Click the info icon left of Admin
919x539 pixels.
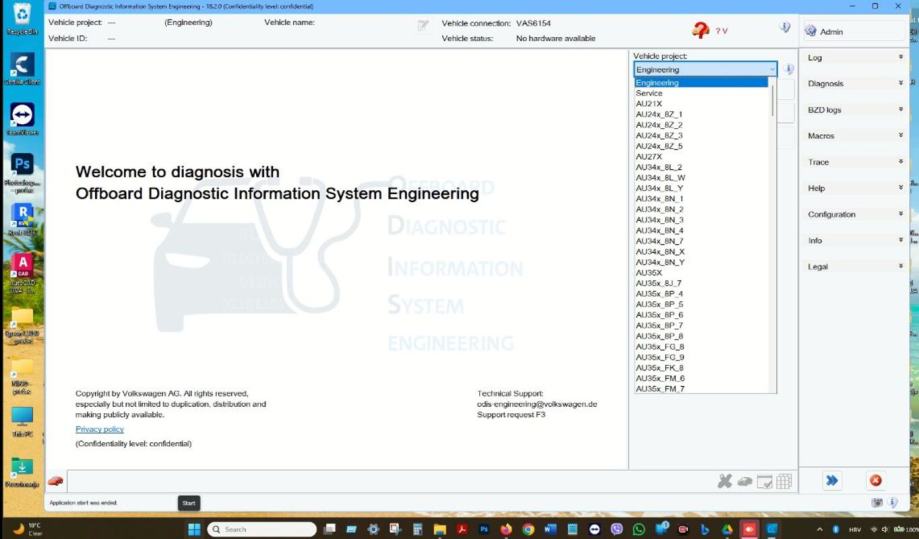(785, 28)
